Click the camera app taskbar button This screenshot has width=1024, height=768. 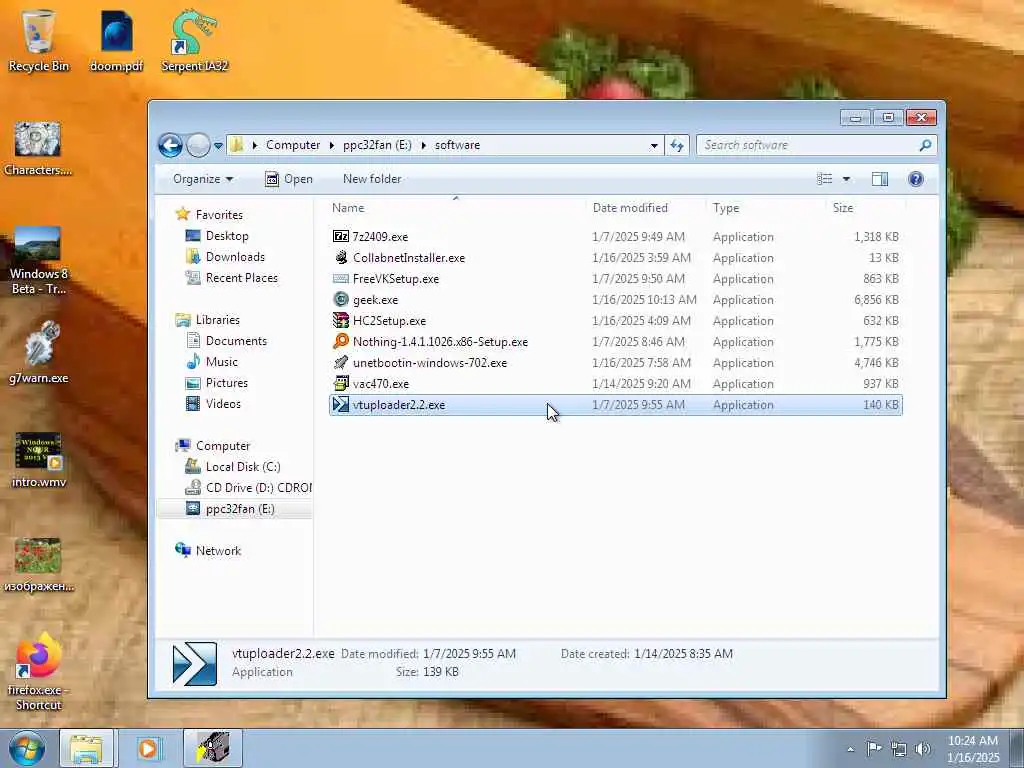[213, 748]
